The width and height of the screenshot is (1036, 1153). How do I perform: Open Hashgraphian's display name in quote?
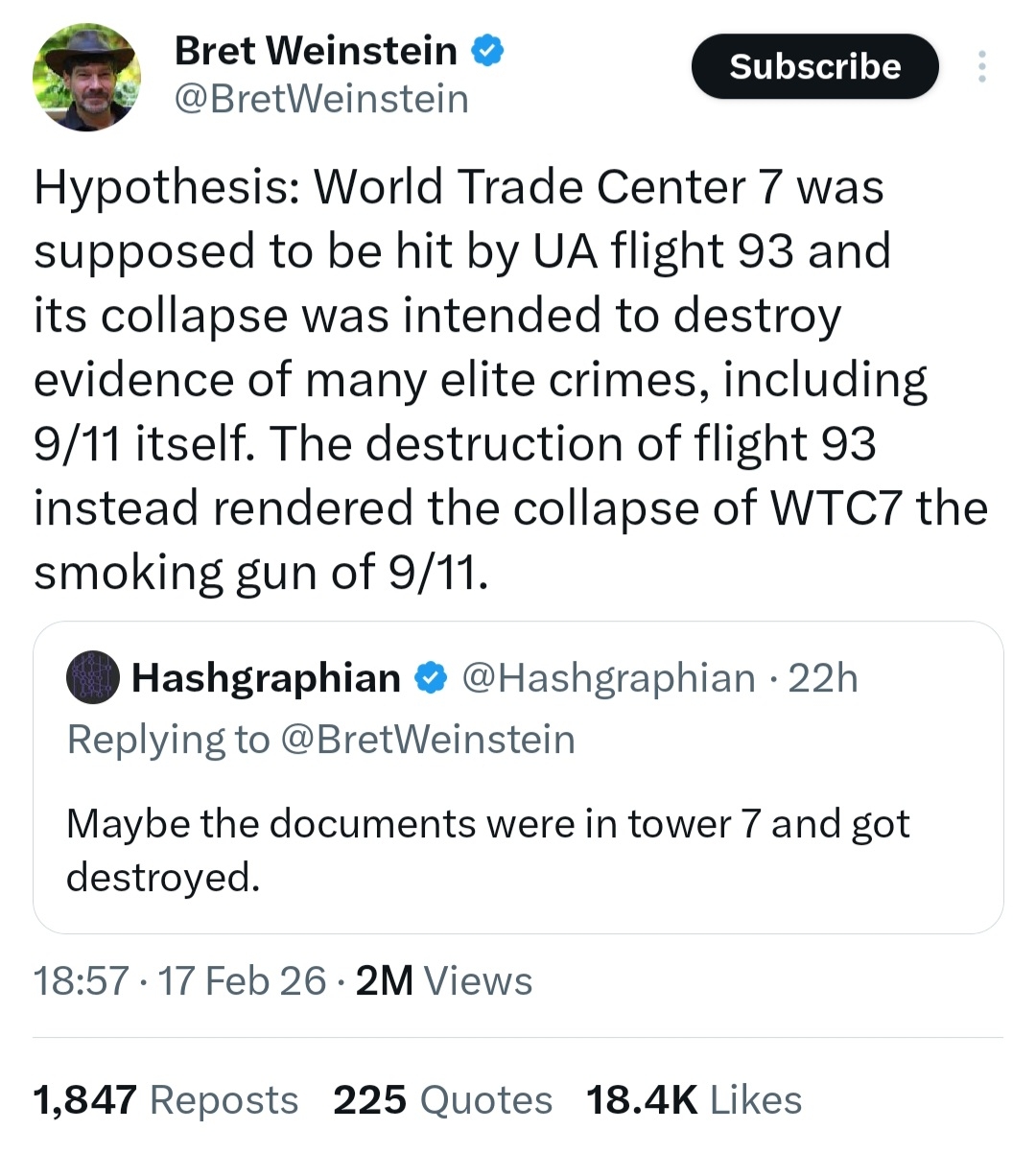(x=266, y=678)
